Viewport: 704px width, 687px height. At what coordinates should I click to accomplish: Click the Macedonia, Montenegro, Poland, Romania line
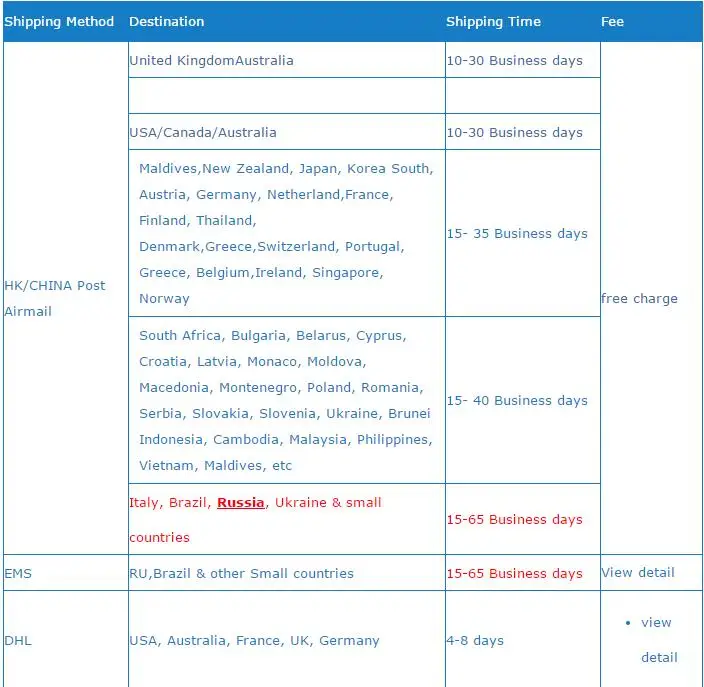coord(281,388)
